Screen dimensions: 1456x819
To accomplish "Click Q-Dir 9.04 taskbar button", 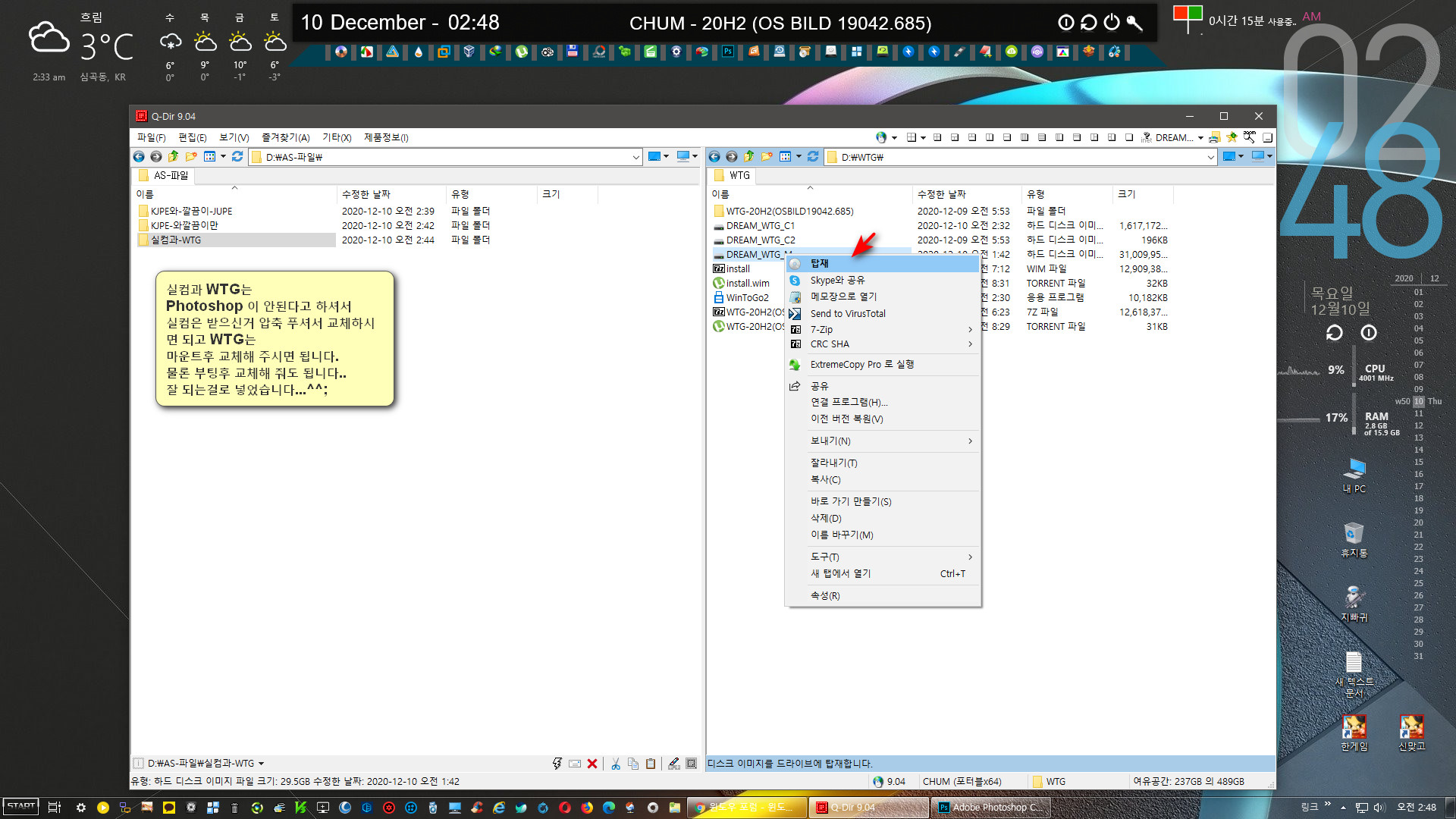I will [x=869, y=808].
